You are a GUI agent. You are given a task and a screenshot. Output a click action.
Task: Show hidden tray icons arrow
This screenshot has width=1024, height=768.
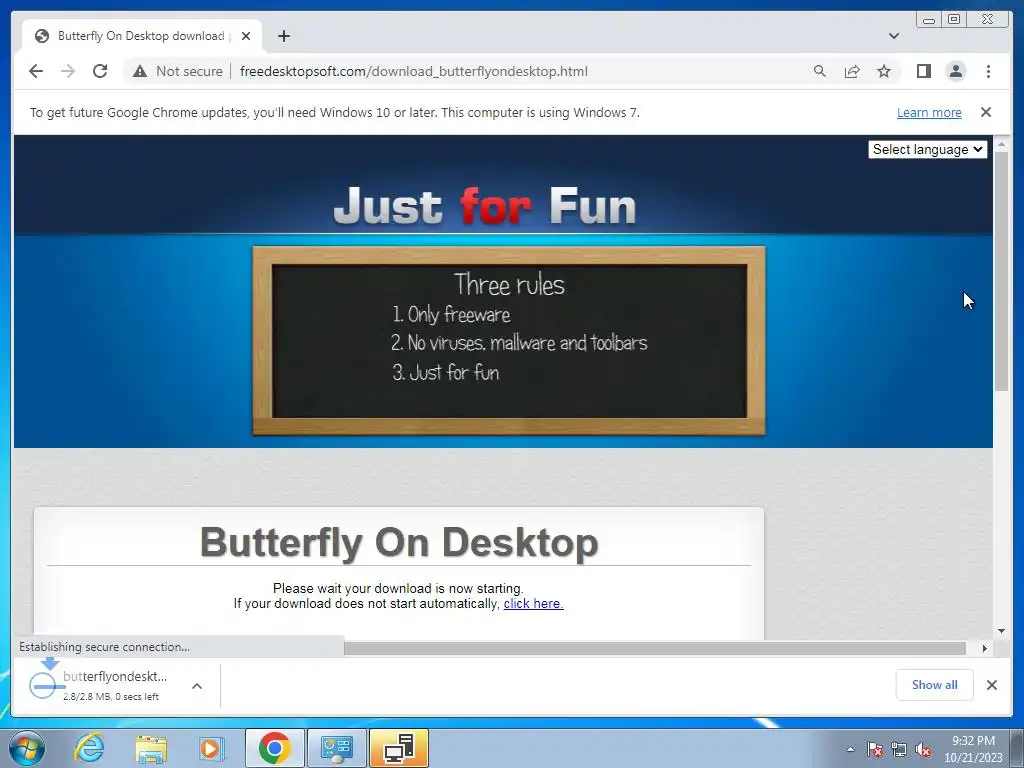[x=850, y=749]
